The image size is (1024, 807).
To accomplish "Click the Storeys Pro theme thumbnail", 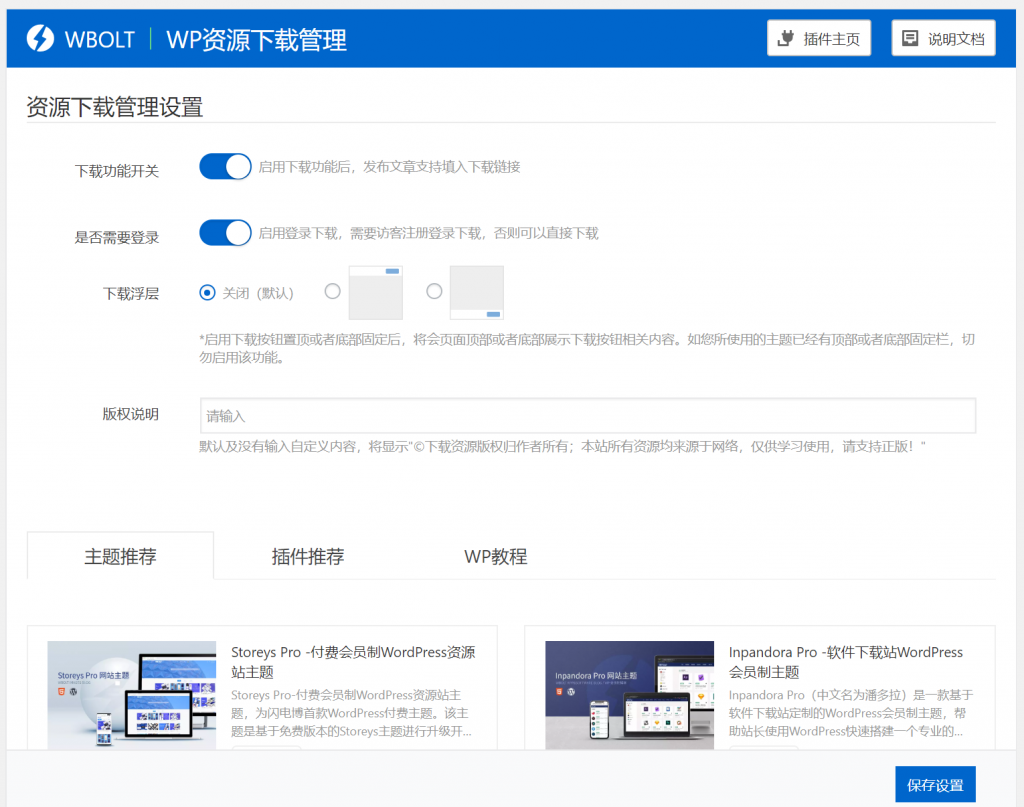I will 132,695.
